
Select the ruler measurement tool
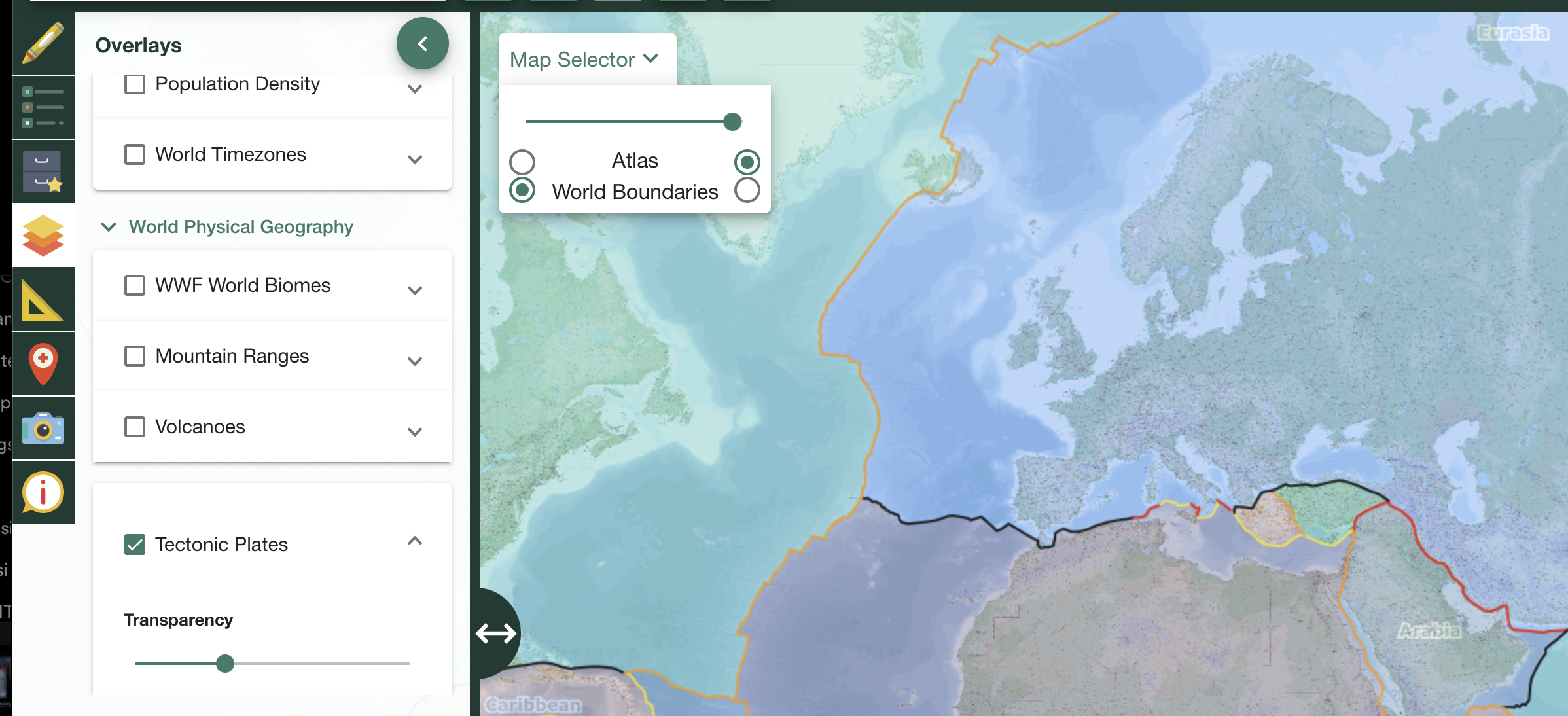pos(42,299)
